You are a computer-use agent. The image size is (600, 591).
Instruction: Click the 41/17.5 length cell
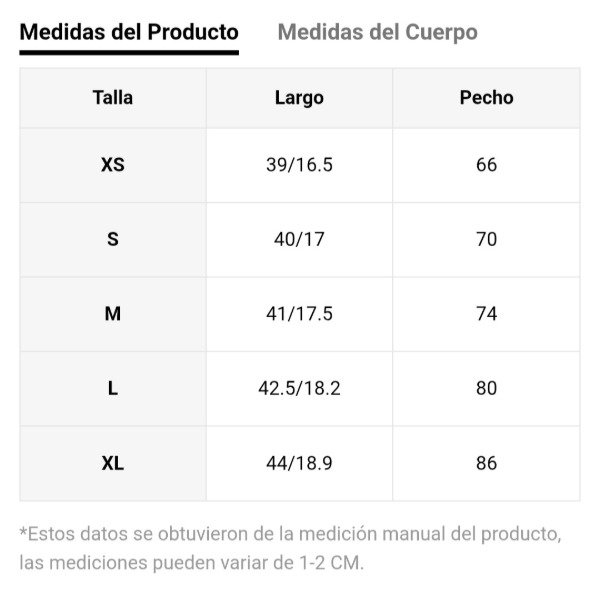pyautogui.click(x=299, y=314)
